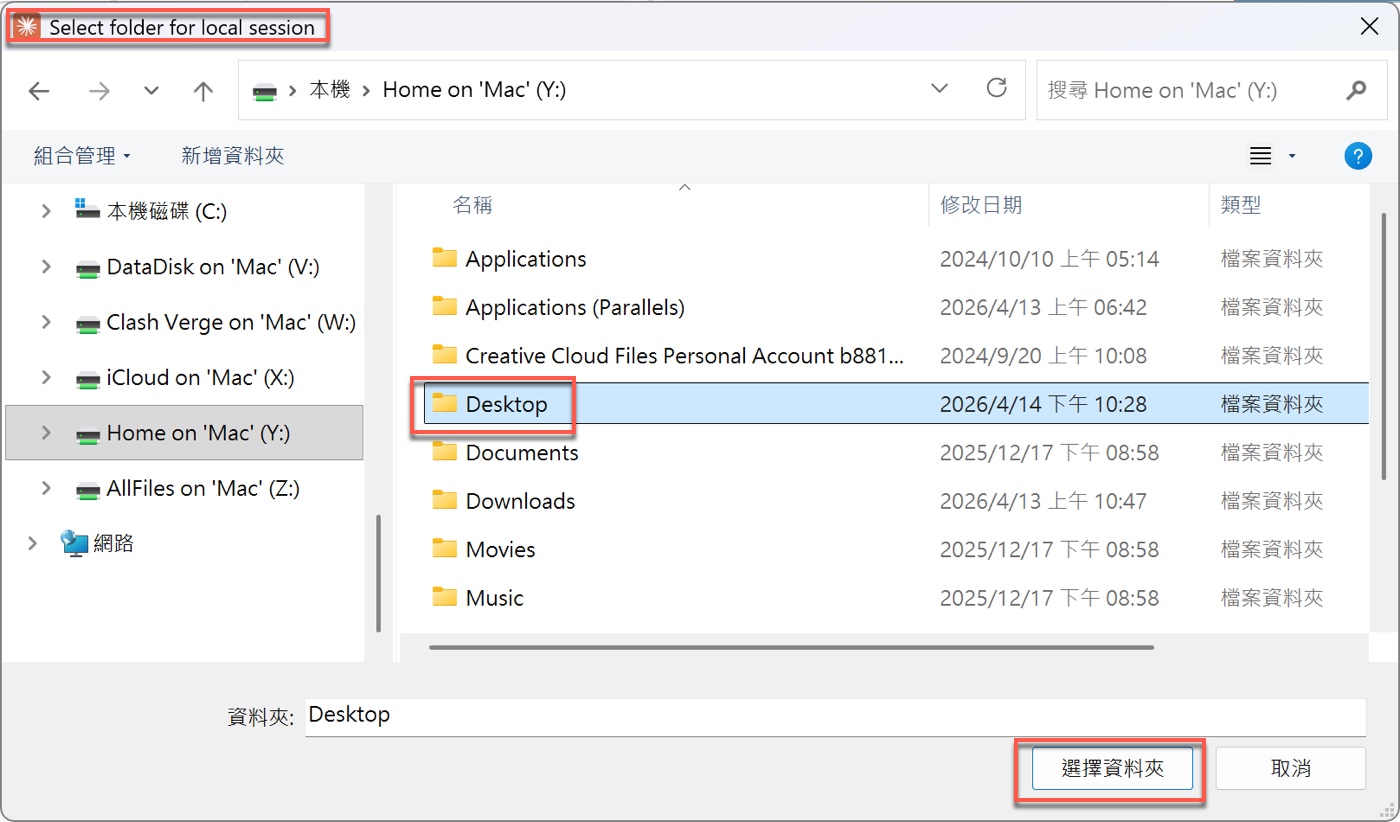Open the 組合管理 menu
1400x822 pixels.
82,156
